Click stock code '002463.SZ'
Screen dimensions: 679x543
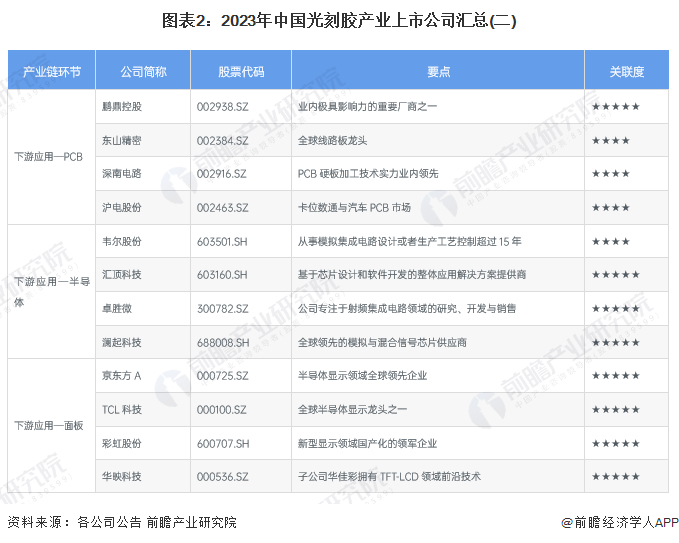(x=223, y=207)
